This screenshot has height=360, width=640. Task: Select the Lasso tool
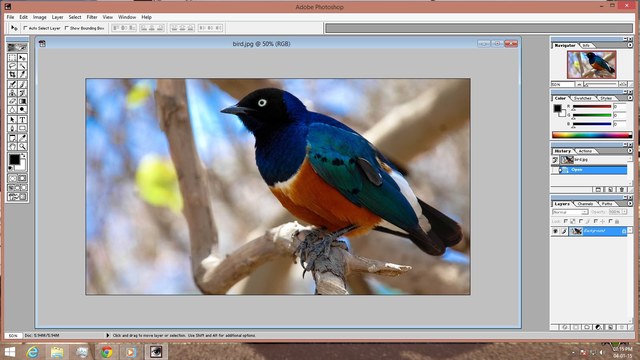tap(12, 66)
